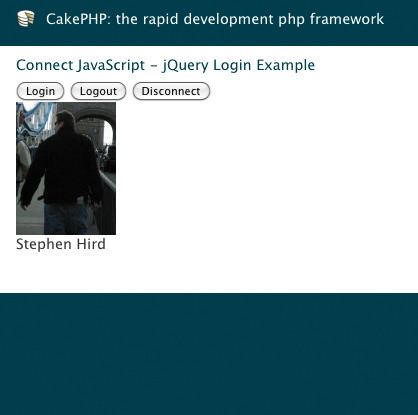Click the word development in the header title
Viewport: 418px width, 415px height.
[x=228, y=19]
